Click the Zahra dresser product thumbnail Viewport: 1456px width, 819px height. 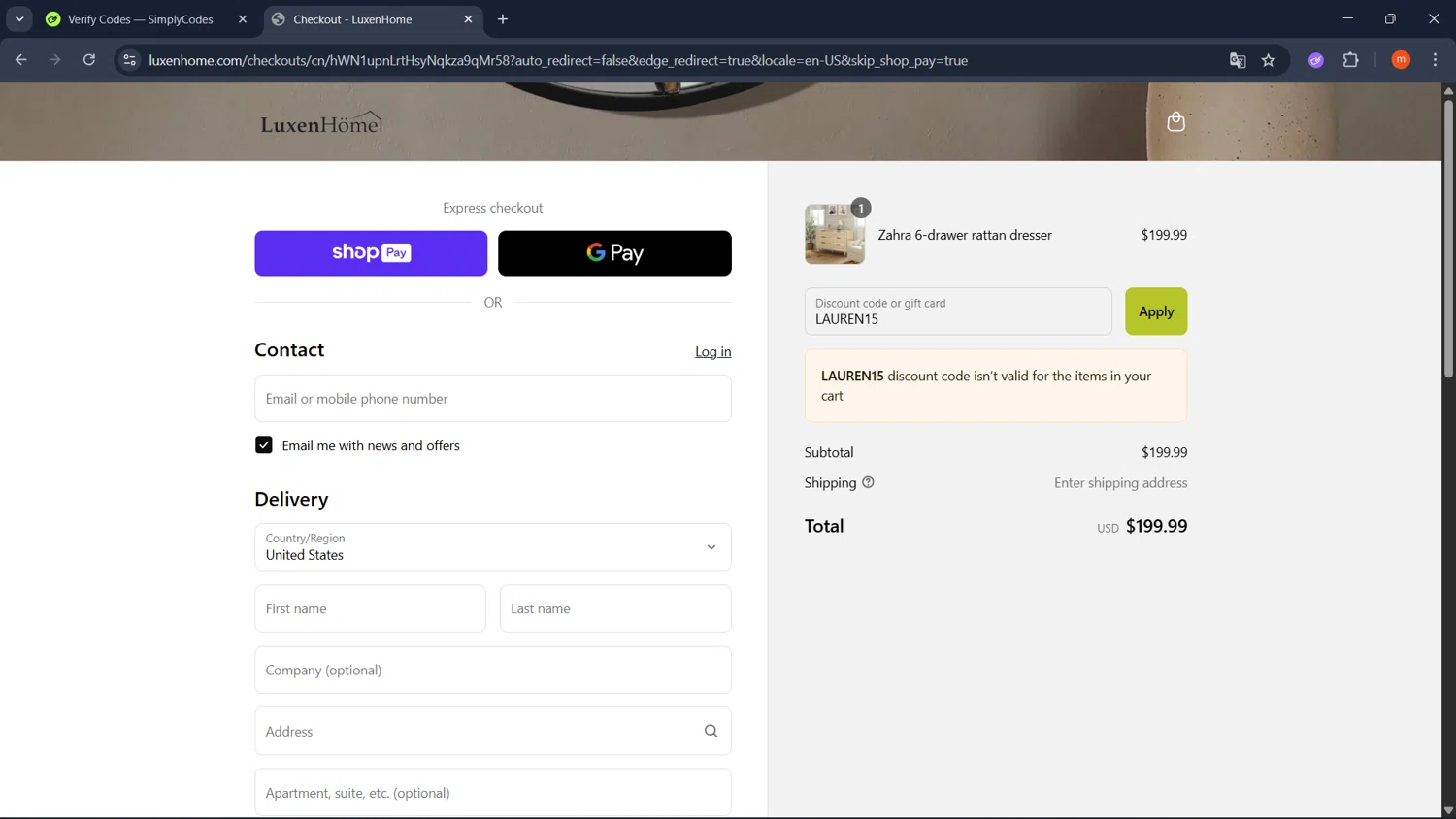coord(835,234)
